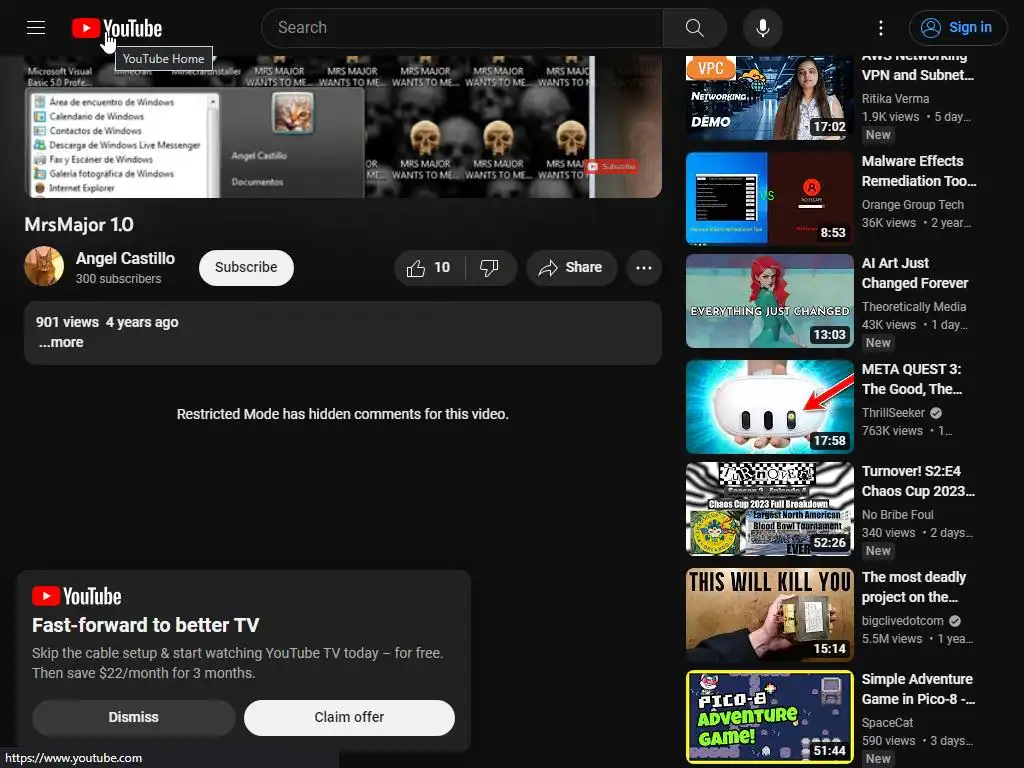
Task: Open VPN and Subnet networking demo thumbnail
Action: point(769,97)
